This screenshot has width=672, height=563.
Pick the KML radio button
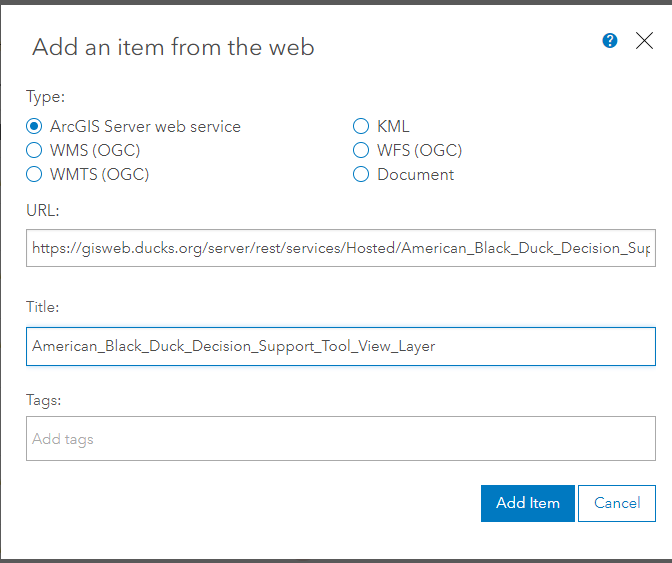click(361, 127)
